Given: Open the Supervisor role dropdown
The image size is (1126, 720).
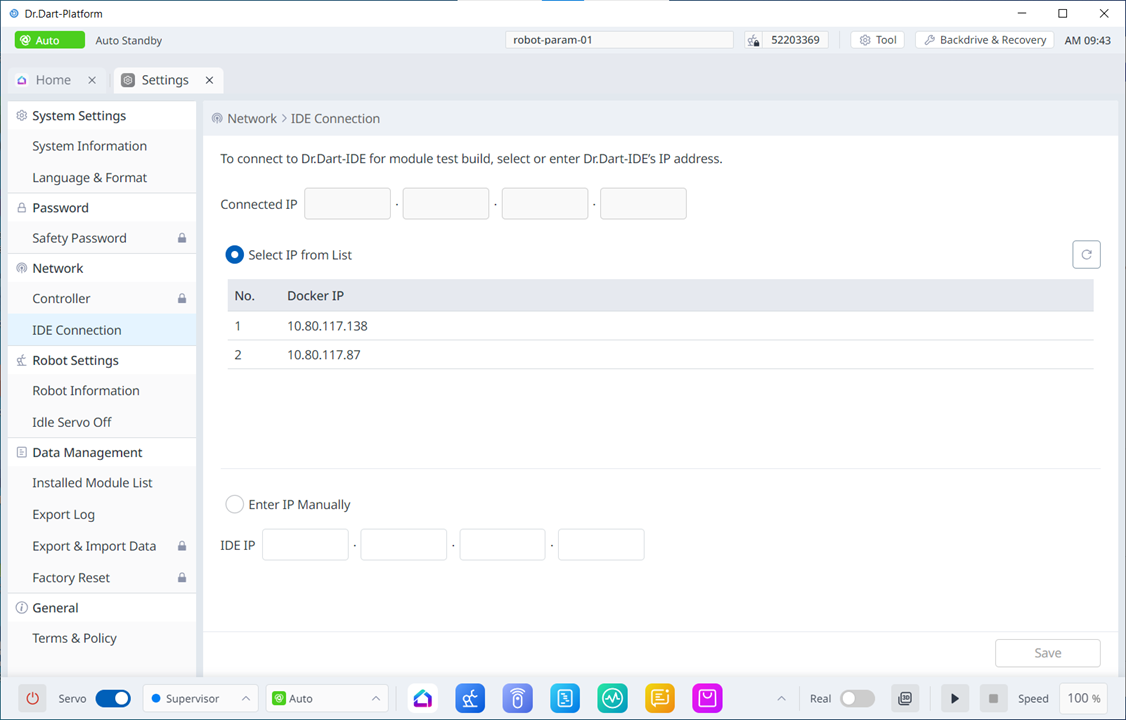Looking at the screenshot, I should click(200, 698).
